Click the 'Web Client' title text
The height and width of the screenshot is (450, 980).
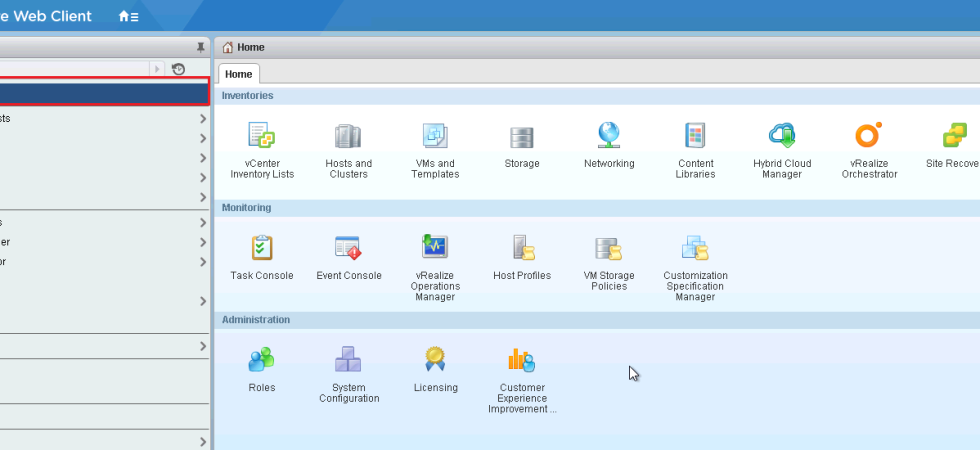[x=52, y=16]
